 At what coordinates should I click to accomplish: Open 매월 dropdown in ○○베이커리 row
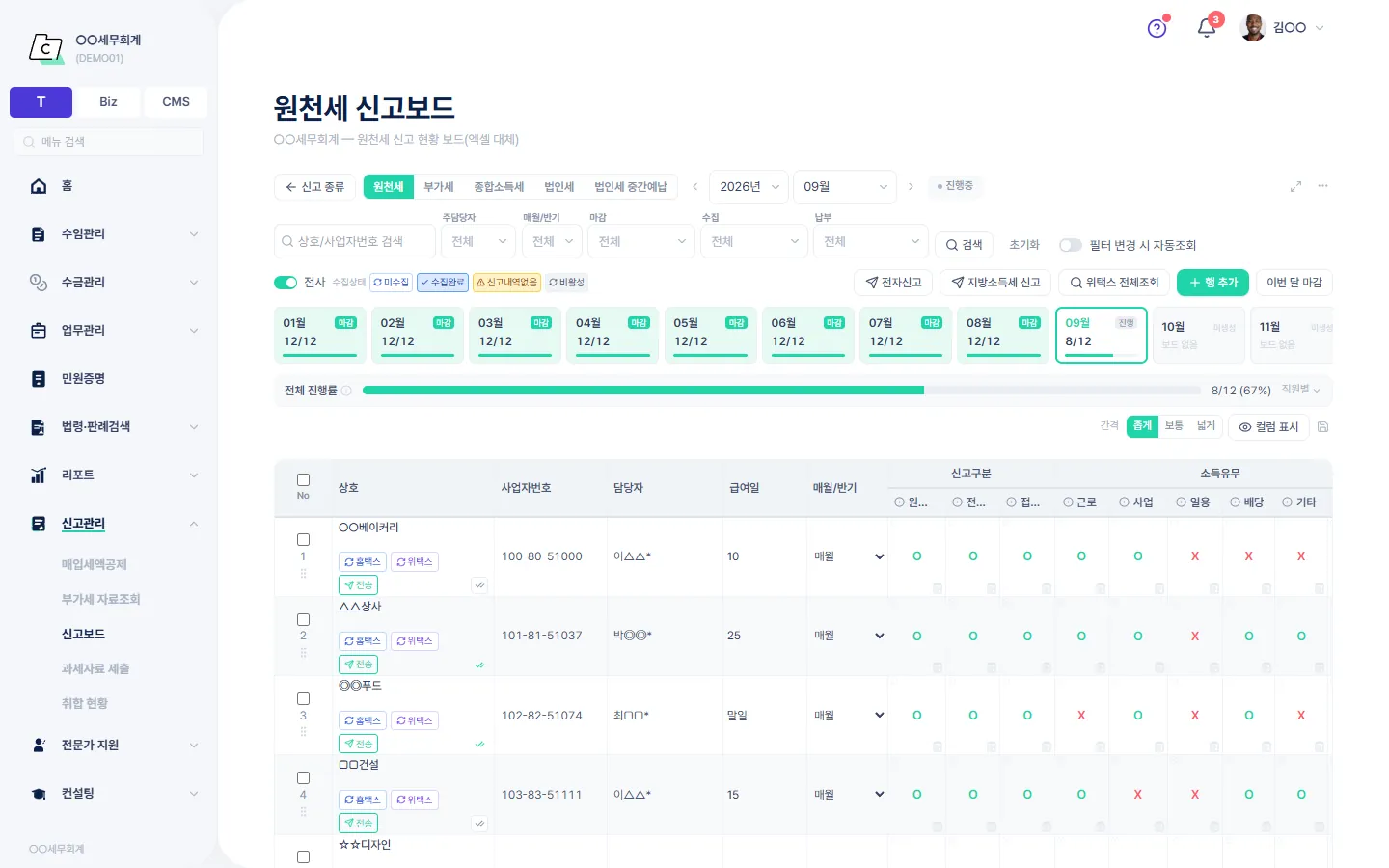pos(849,556)
